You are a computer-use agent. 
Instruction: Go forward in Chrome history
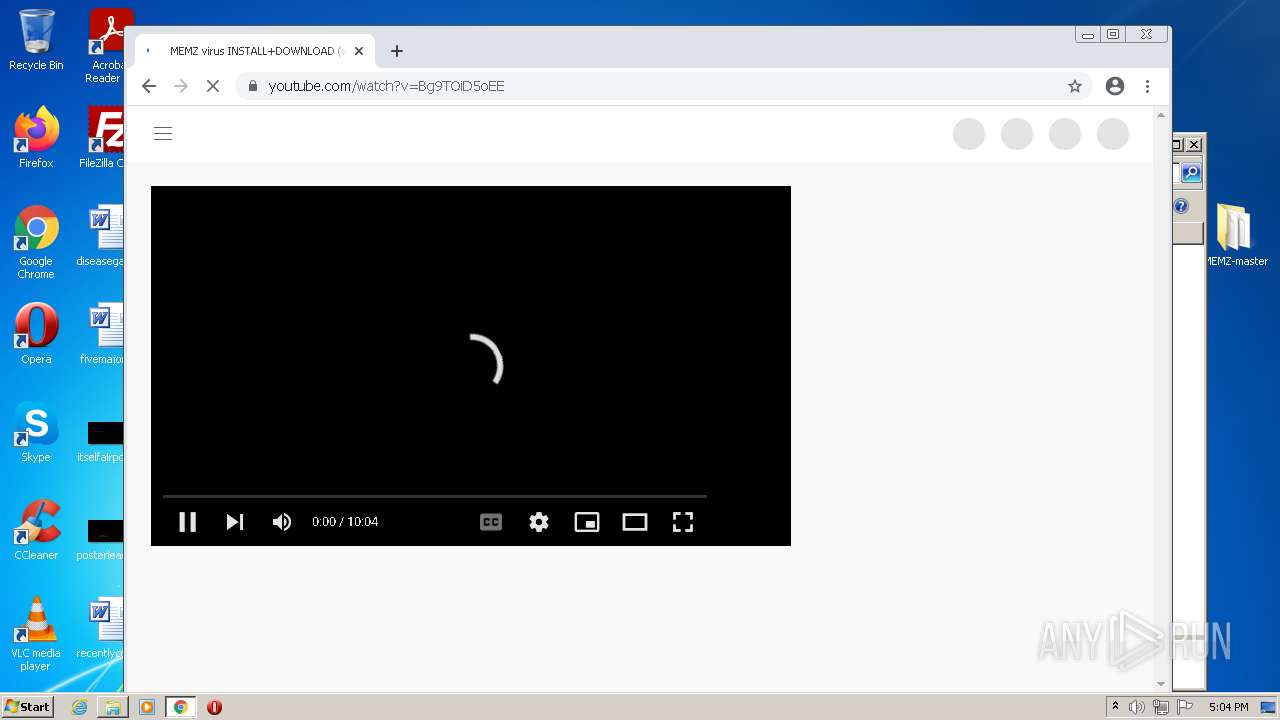181,86
